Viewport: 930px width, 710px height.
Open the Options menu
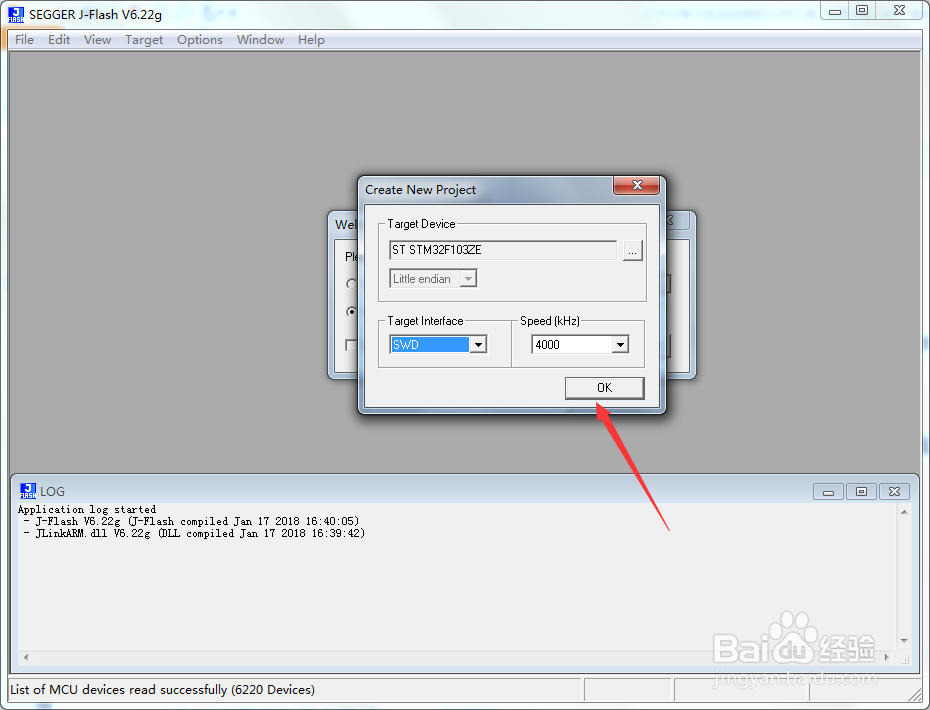click(200, 40)
